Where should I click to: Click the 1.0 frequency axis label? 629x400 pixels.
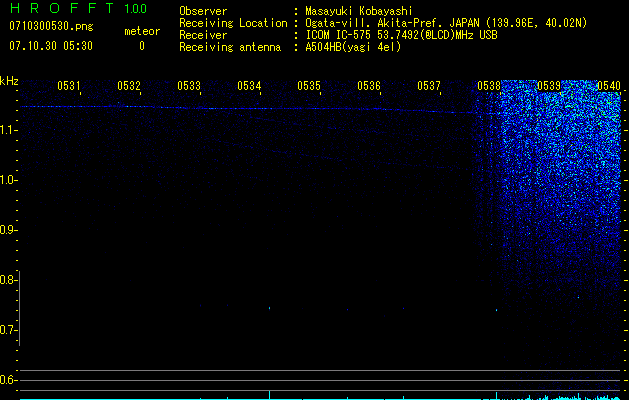(8, 180)
